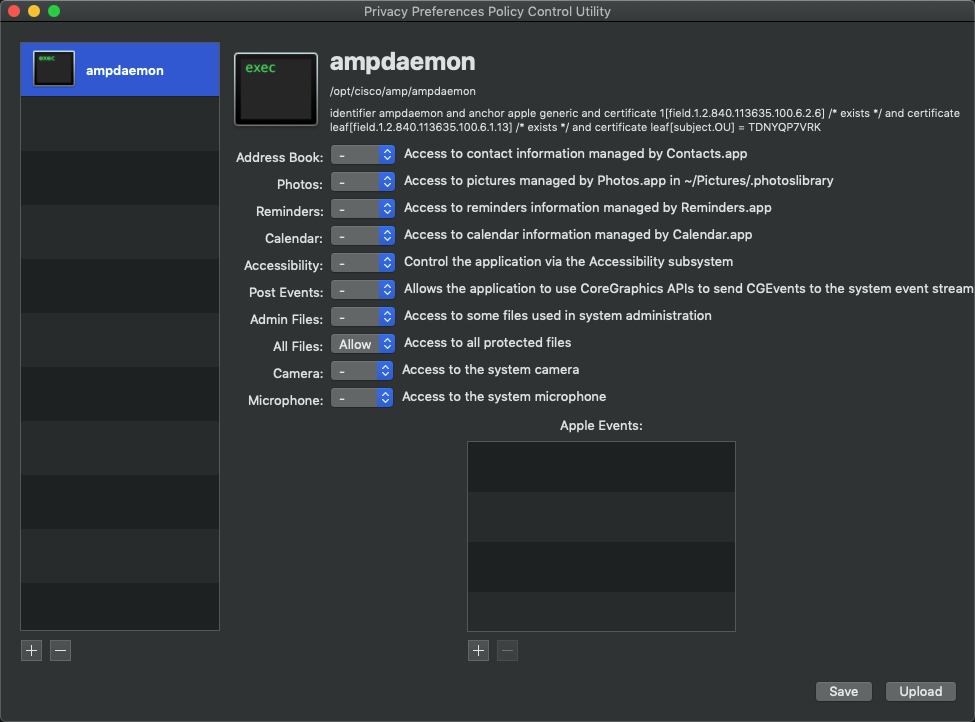Click the CoreGraphics CGEvents description text
975x722 pixels.
point(688,289)
